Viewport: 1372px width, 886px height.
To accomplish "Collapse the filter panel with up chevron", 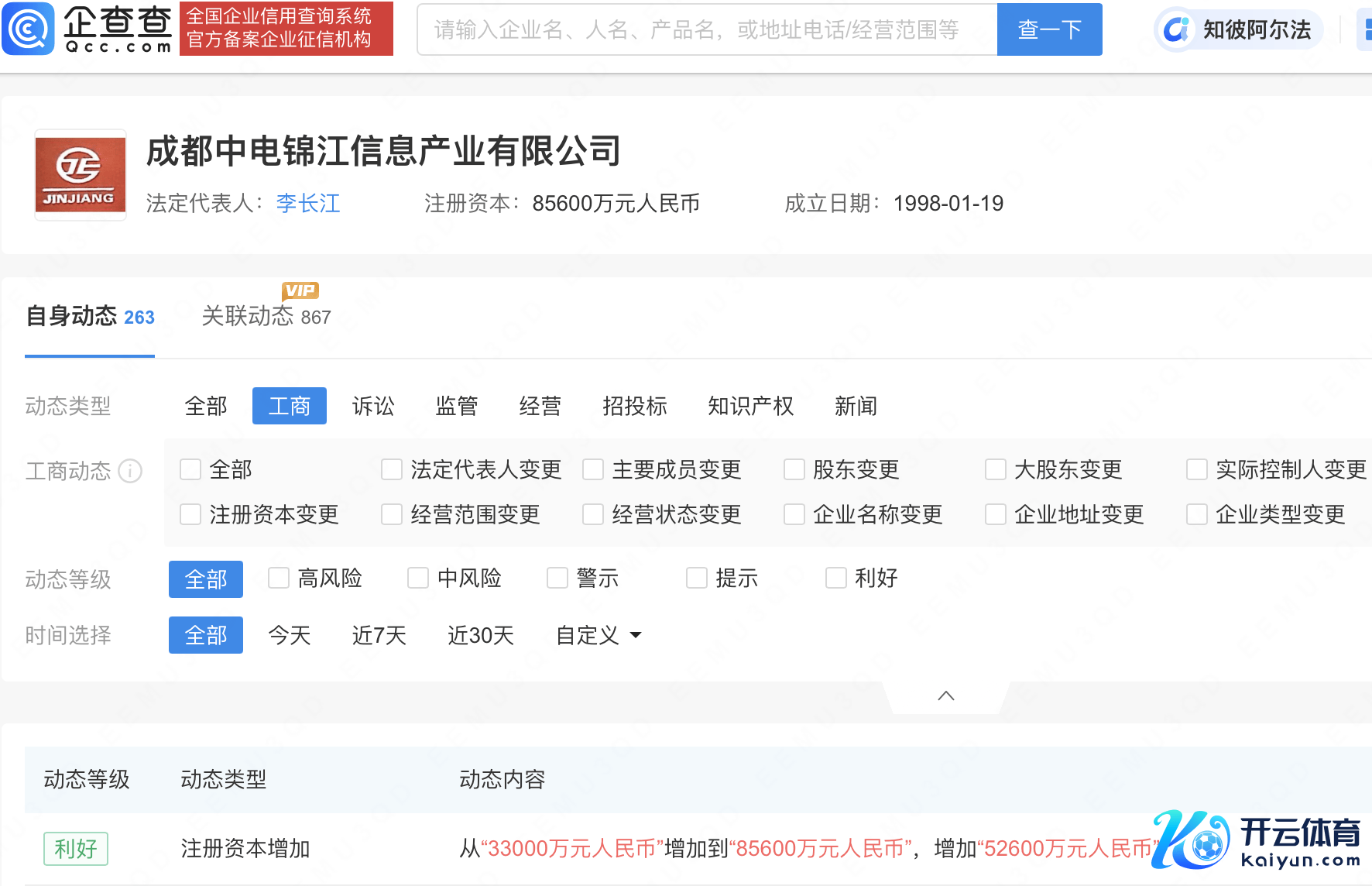I will (945, 695).
